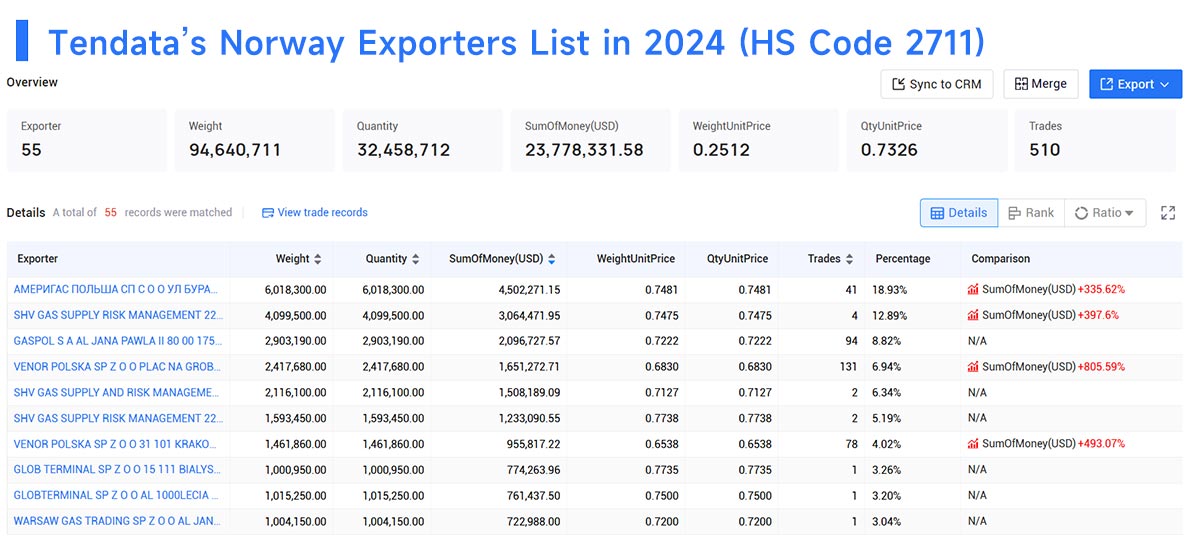The height and width of the screenshot is (538, 1190).
Task: Open exporter GLOBTERMINAL SP Z O O AL 1000LECIA link
Action: (x=117, y=496)
